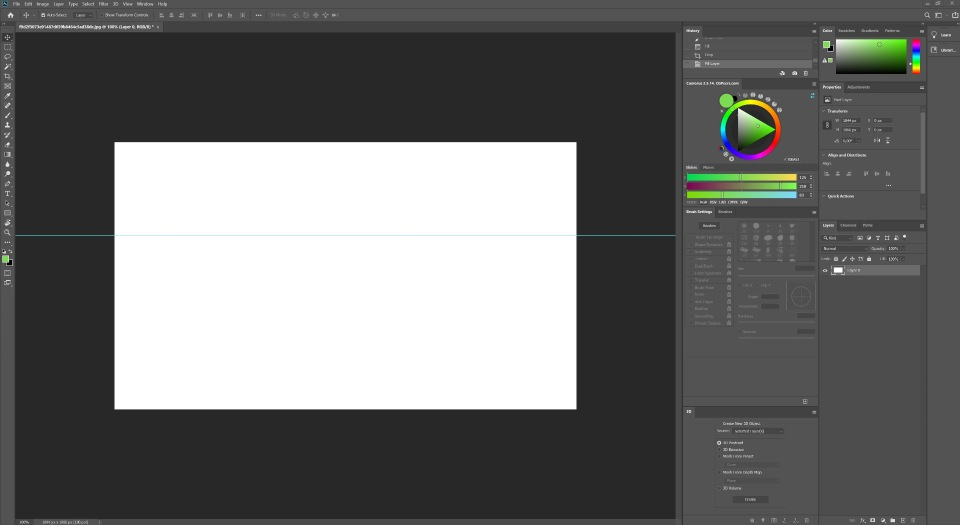Select the Lasso tool
Viewport: 960px width, 525px height.
point(7,57)
